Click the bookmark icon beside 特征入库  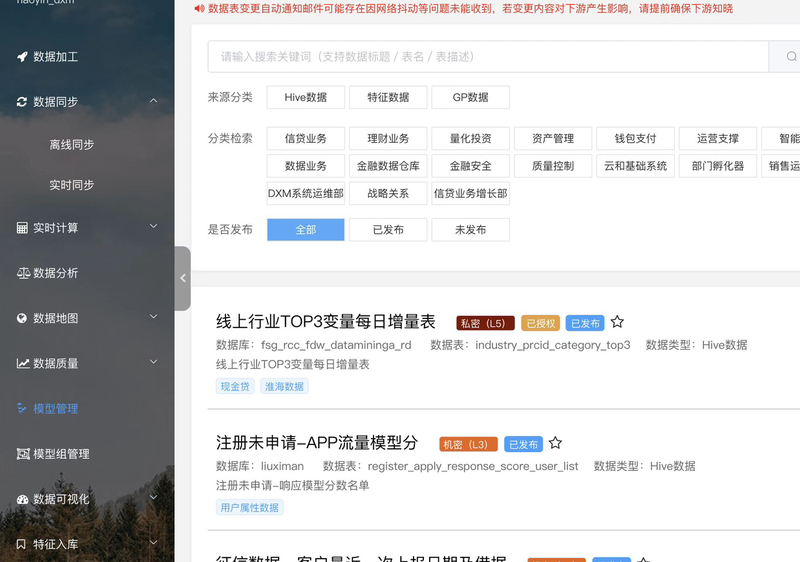point(21,544)
